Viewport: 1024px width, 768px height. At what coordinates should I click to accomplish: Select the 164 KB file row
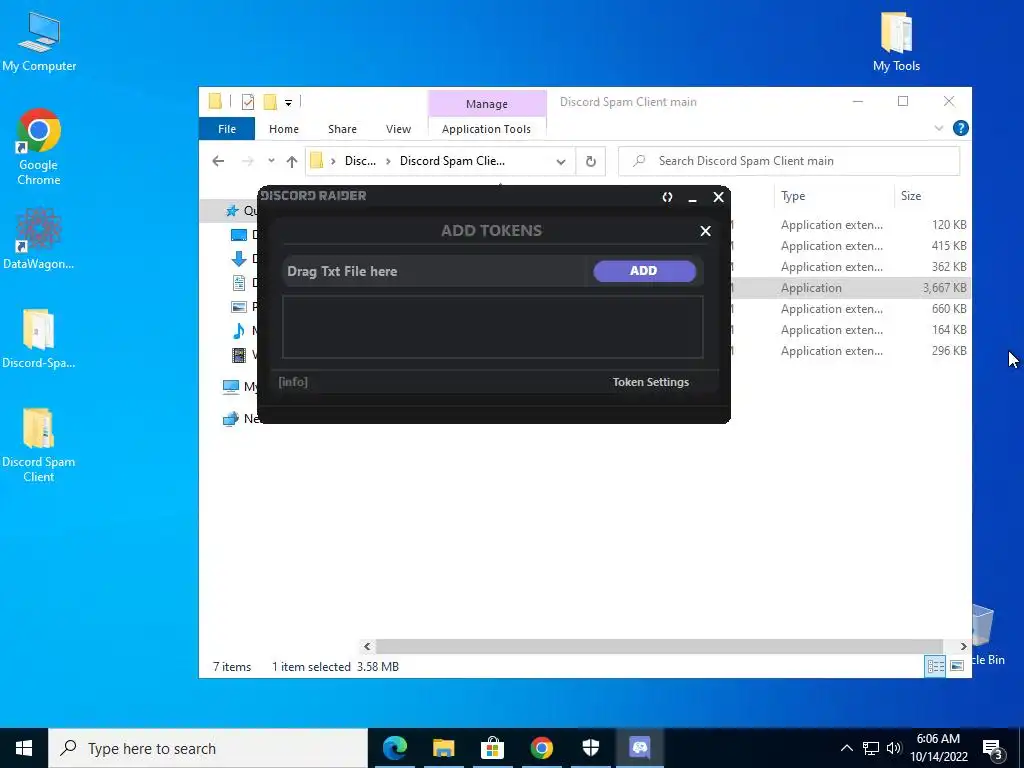click(x=850, y=330)
